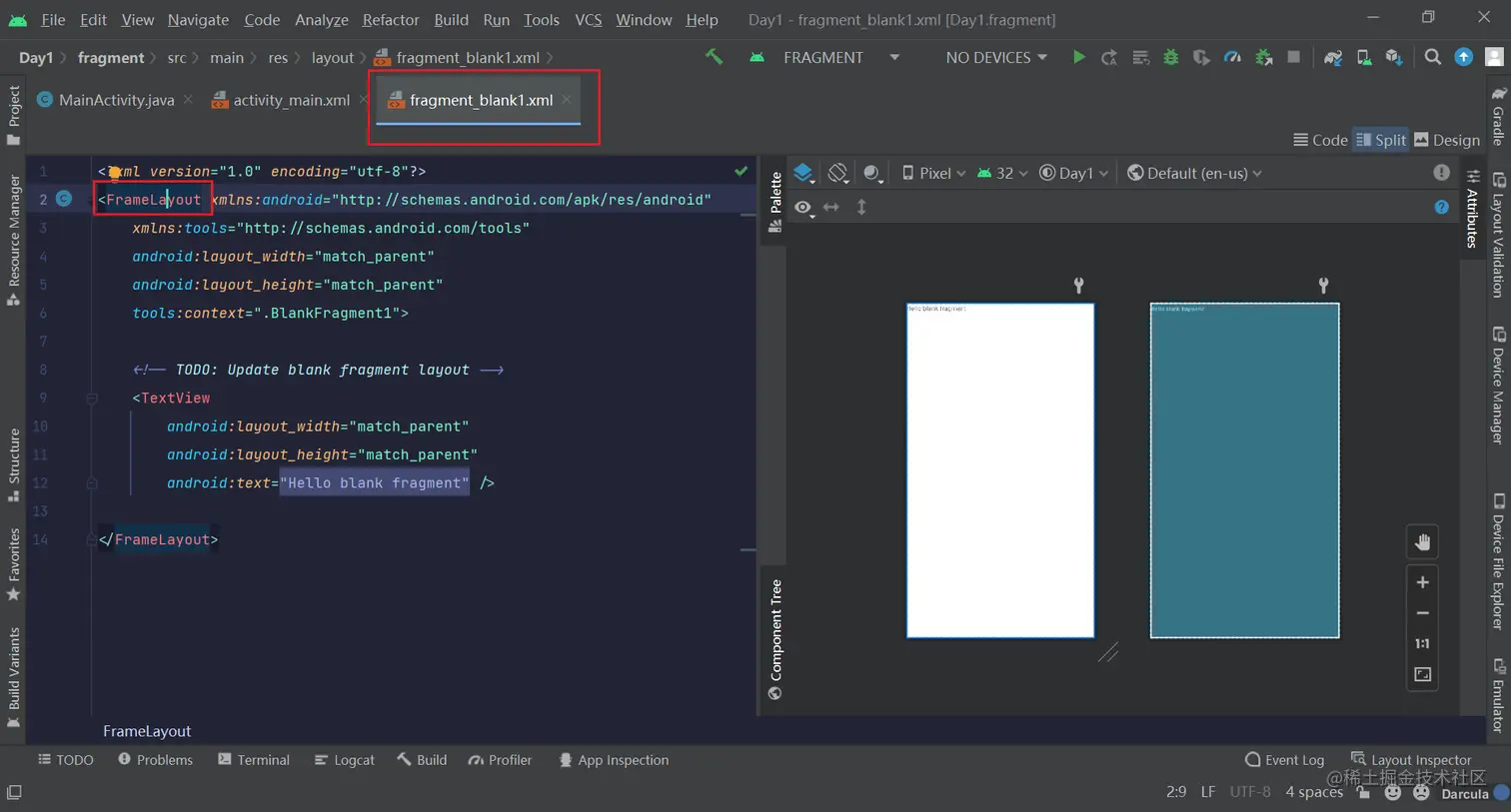Open the Day1 theme dropdown

pos(1074,173)
